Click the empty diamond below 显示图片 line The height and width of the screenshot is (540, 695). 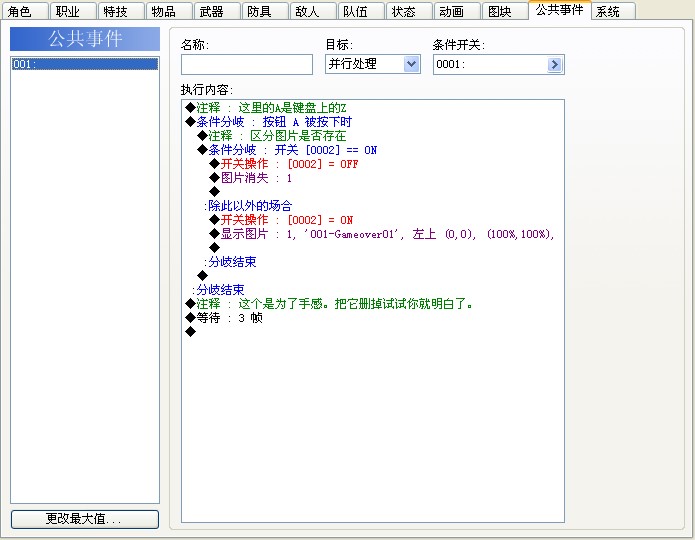tap(215, 247)
